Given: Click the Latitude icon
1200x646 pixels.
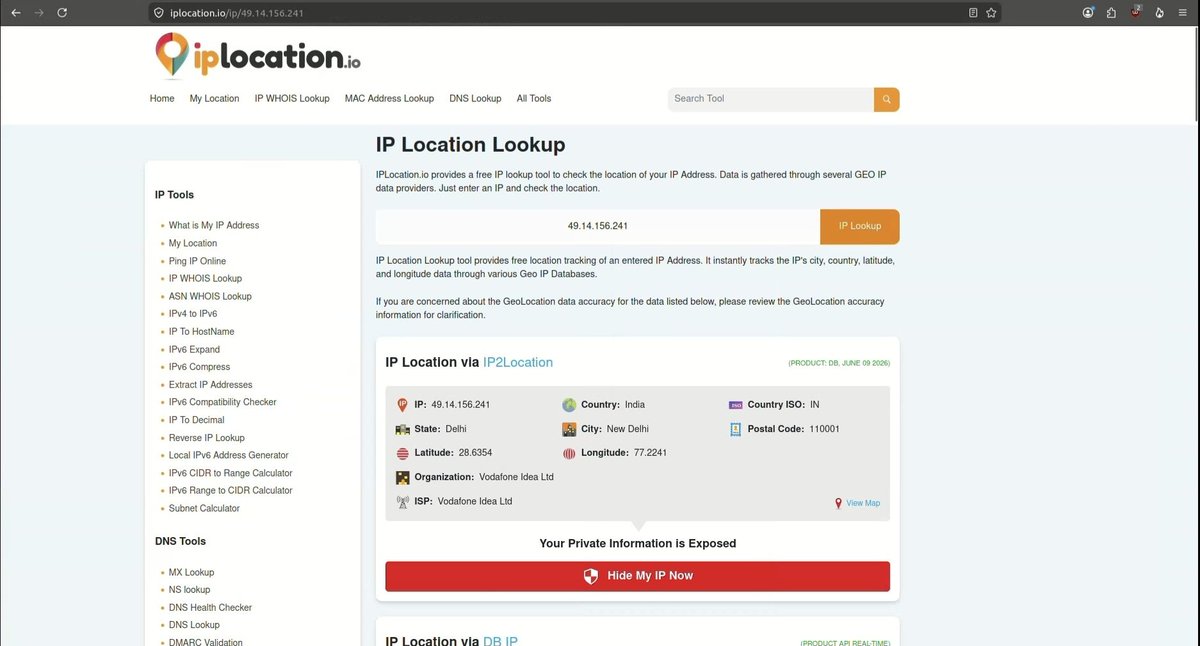Looking at the screenshot, I should click(x=403, y=453).
